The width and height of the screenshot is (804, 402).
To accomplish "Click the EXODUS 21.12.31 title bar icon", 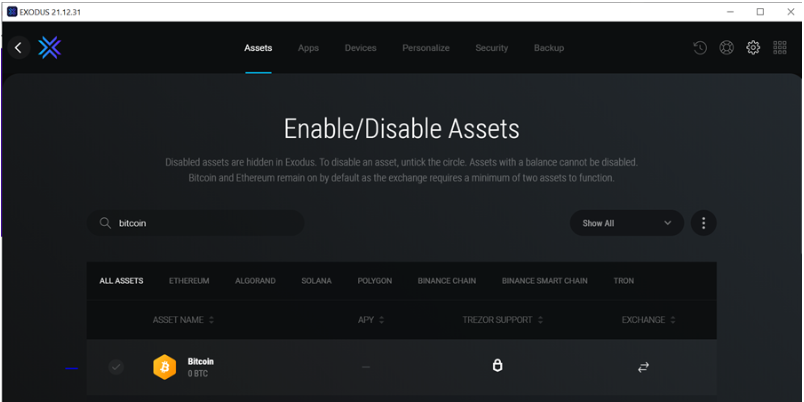I will tap(12, 12).
